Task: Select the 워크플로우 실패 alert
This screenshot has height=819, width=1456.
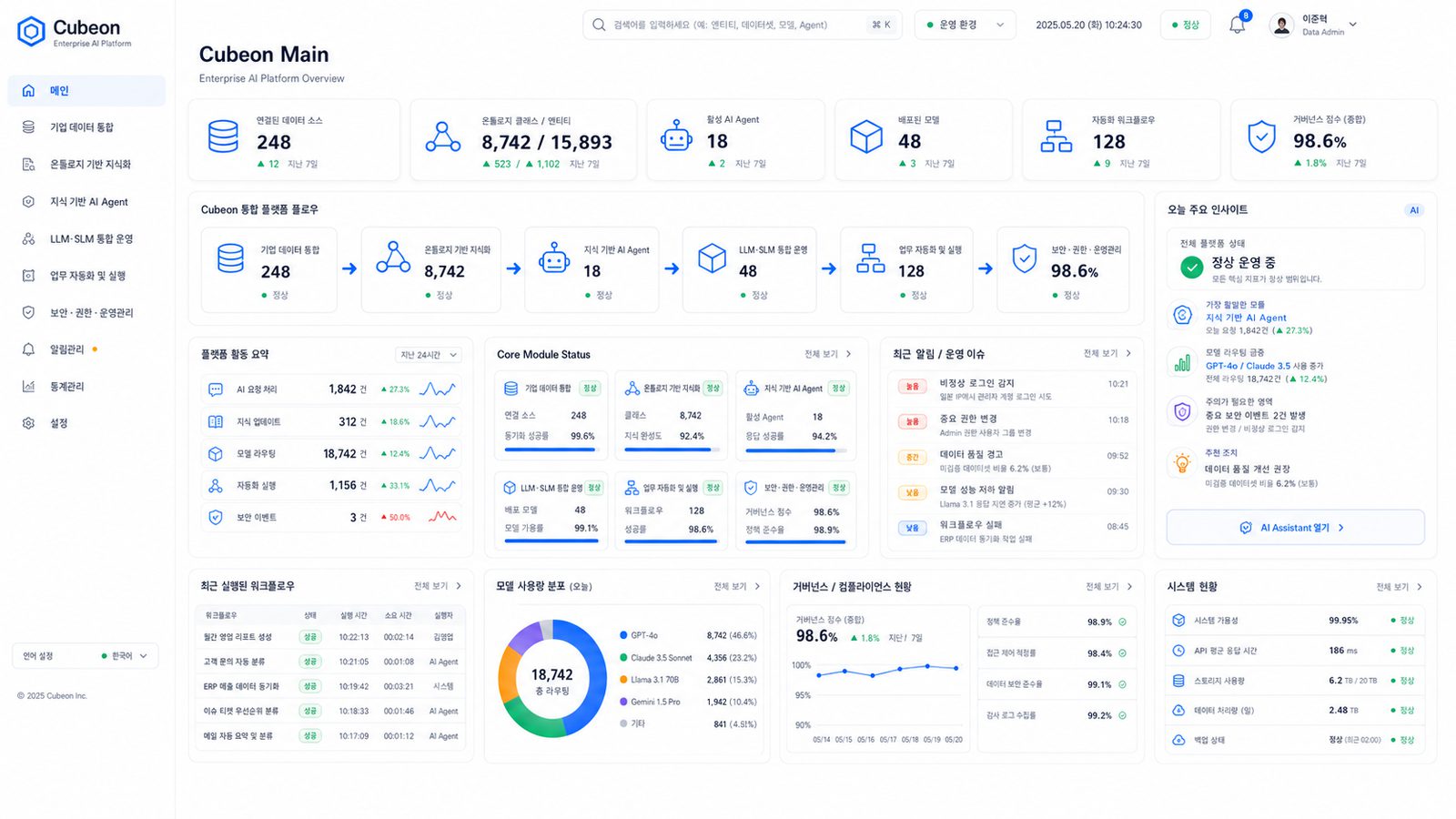Action: tap(1012, 531)
